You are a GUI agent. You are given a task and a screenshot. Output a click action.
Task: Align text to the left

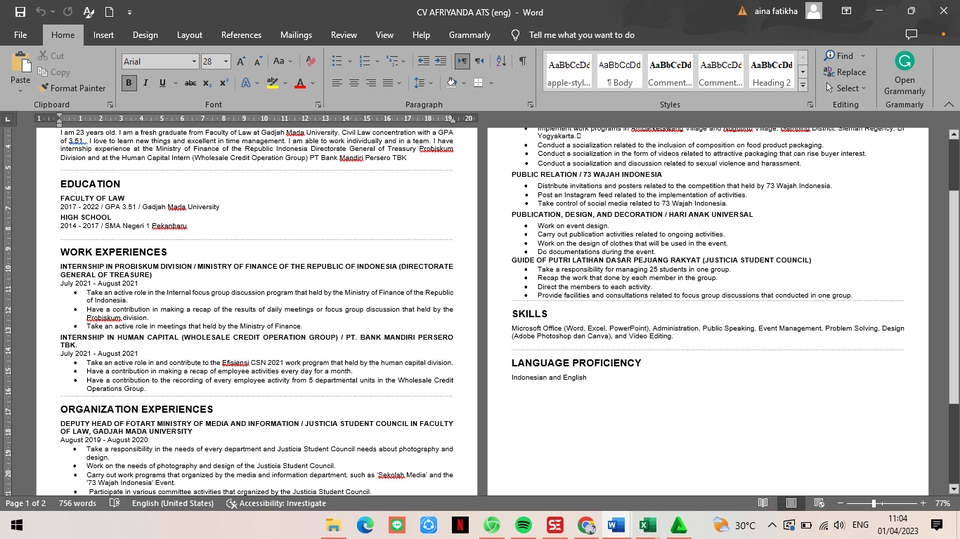coord(337,83)
